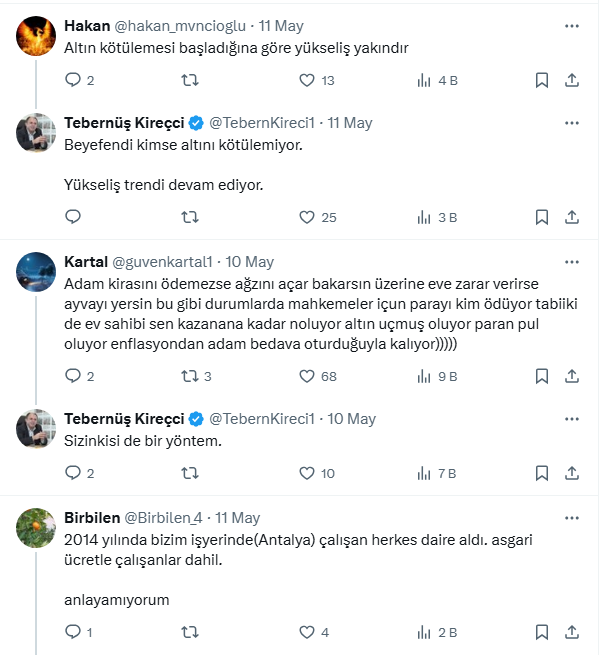Screen dimensions: 603x655
Task: Like Kartal's tweet with 68 likes
Action: click(308, 377)
